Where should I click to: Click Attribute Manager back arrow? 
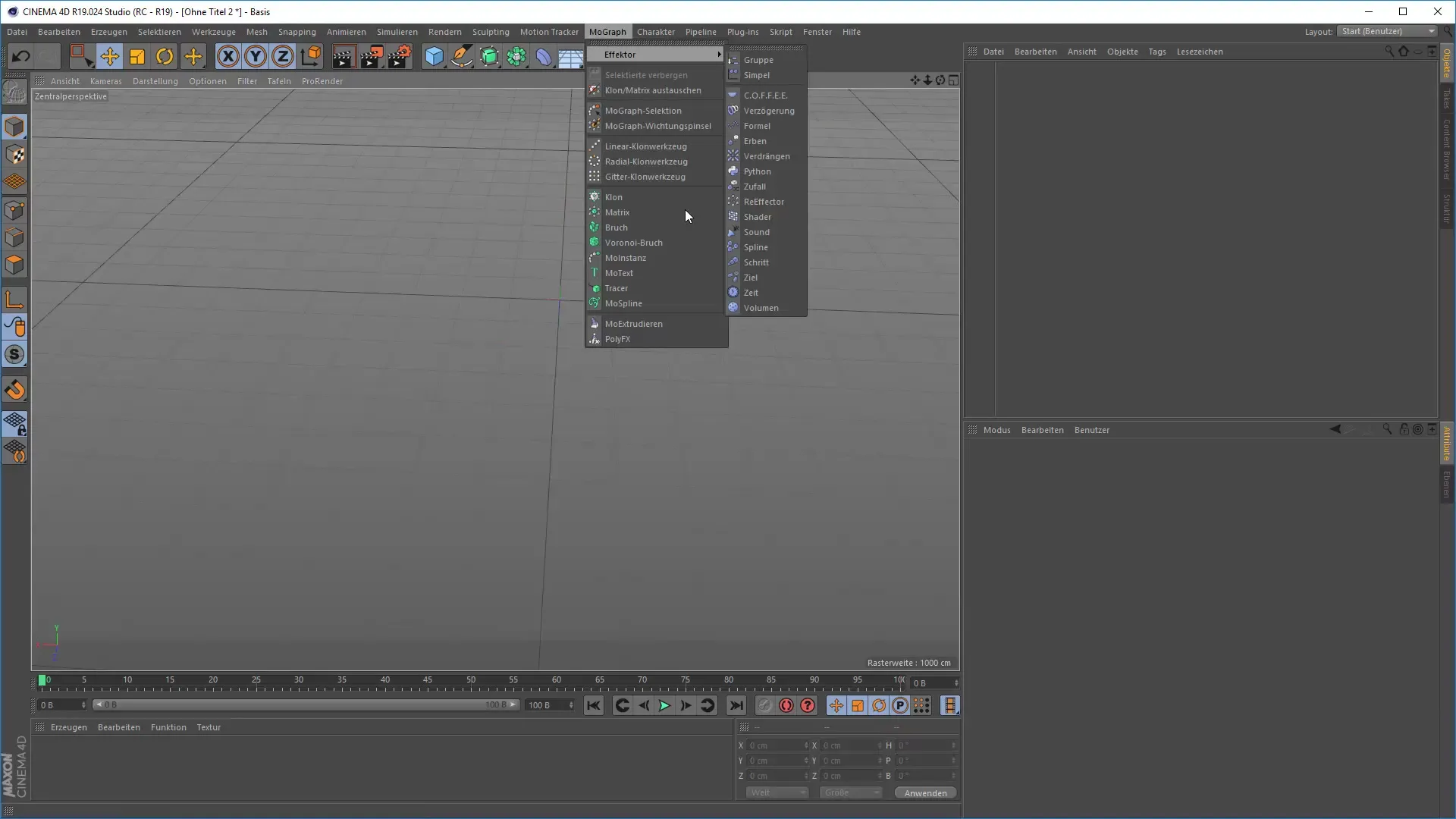pyautogui.click(x=1335, y=429)
